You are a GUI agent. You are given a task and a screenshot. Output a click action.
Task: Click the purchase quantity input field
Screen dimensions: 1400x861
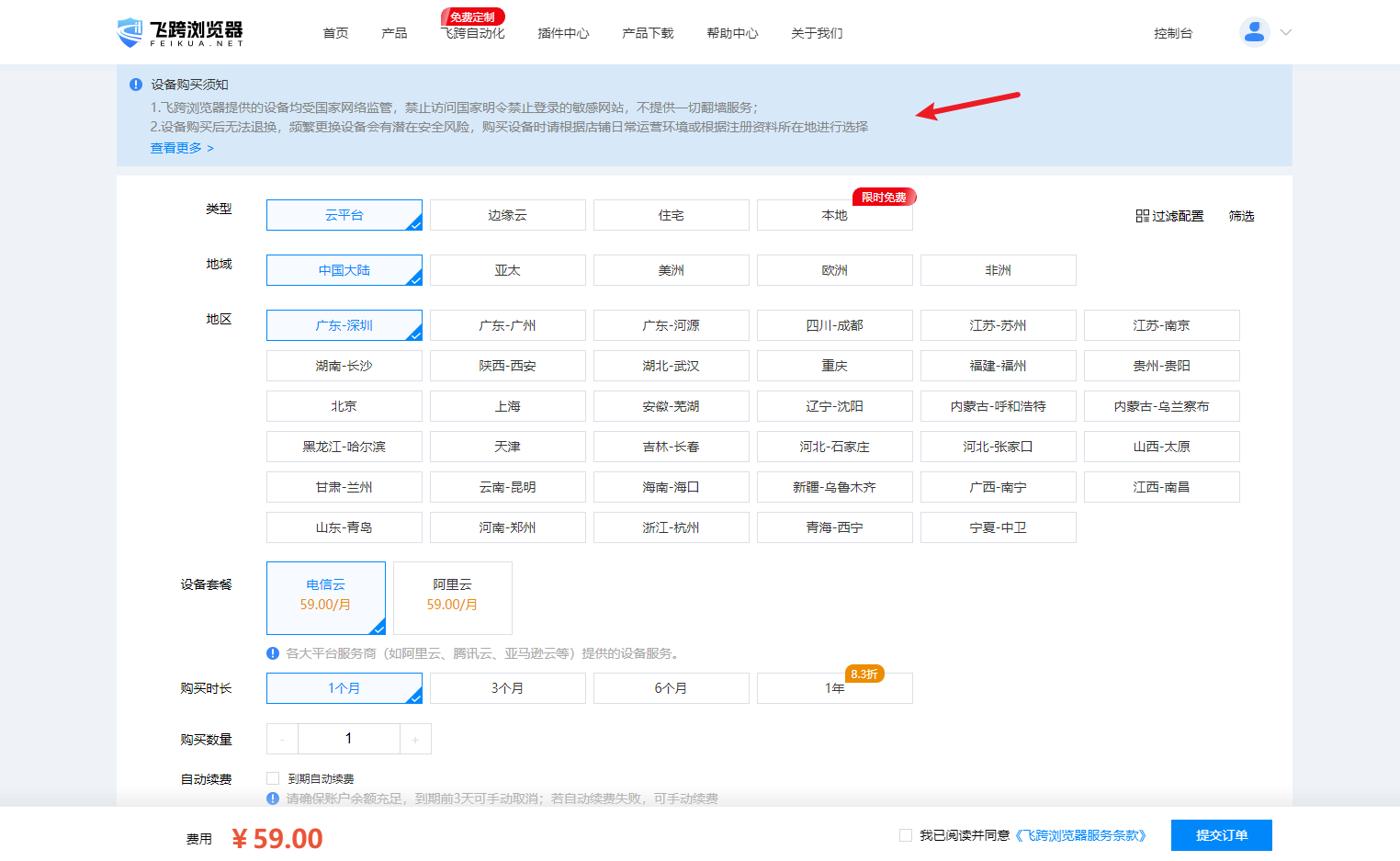click(348, 739)
